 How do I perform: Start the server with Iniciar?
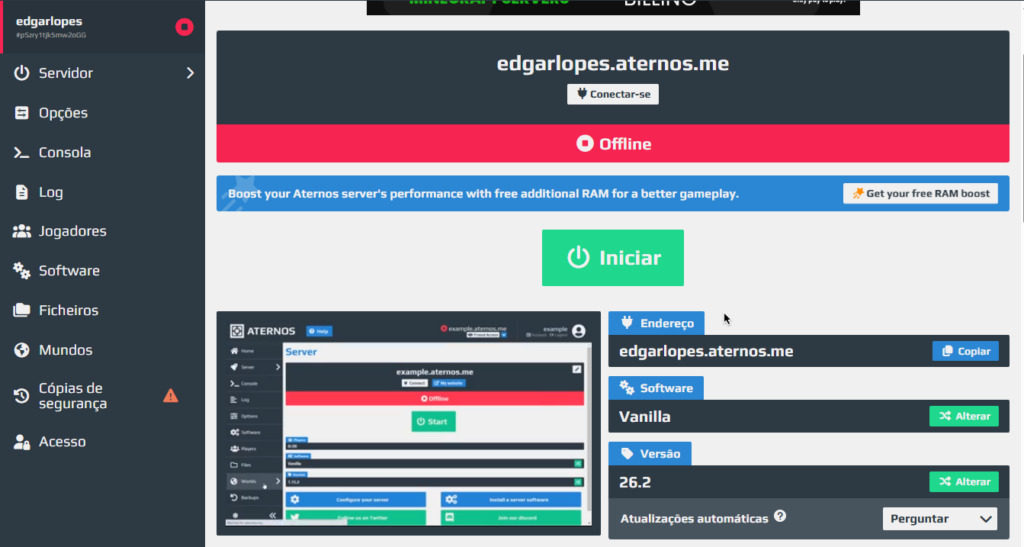coord(613,258)
